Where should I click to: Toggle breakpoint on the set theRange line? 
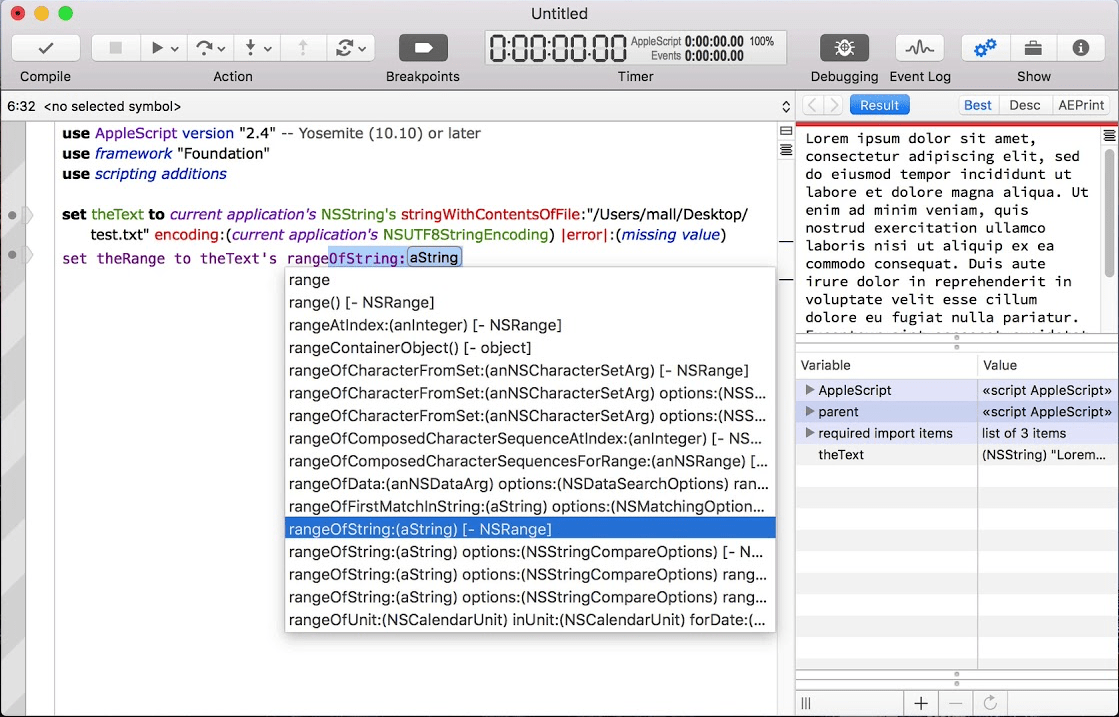(12, 255)
